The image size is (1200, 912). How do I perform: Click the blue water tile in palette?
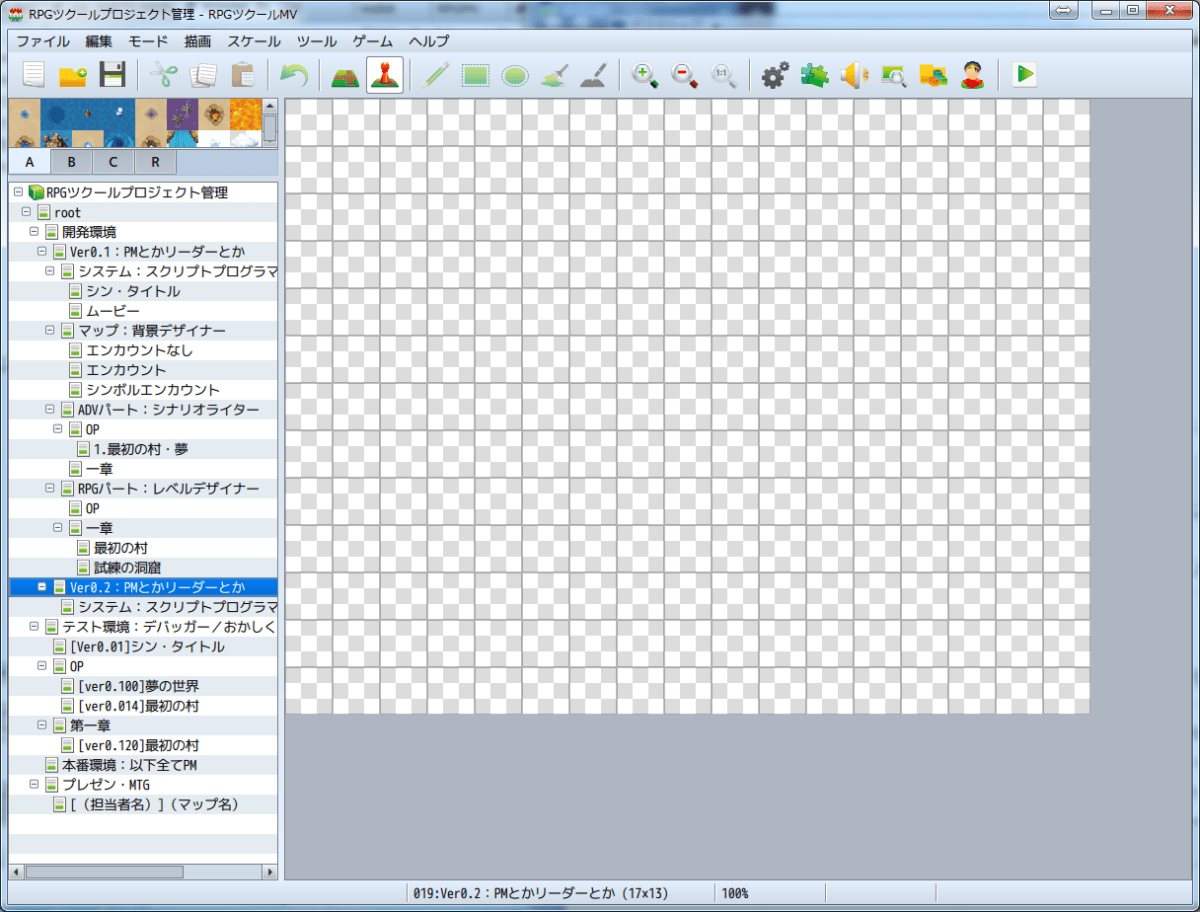57,114
